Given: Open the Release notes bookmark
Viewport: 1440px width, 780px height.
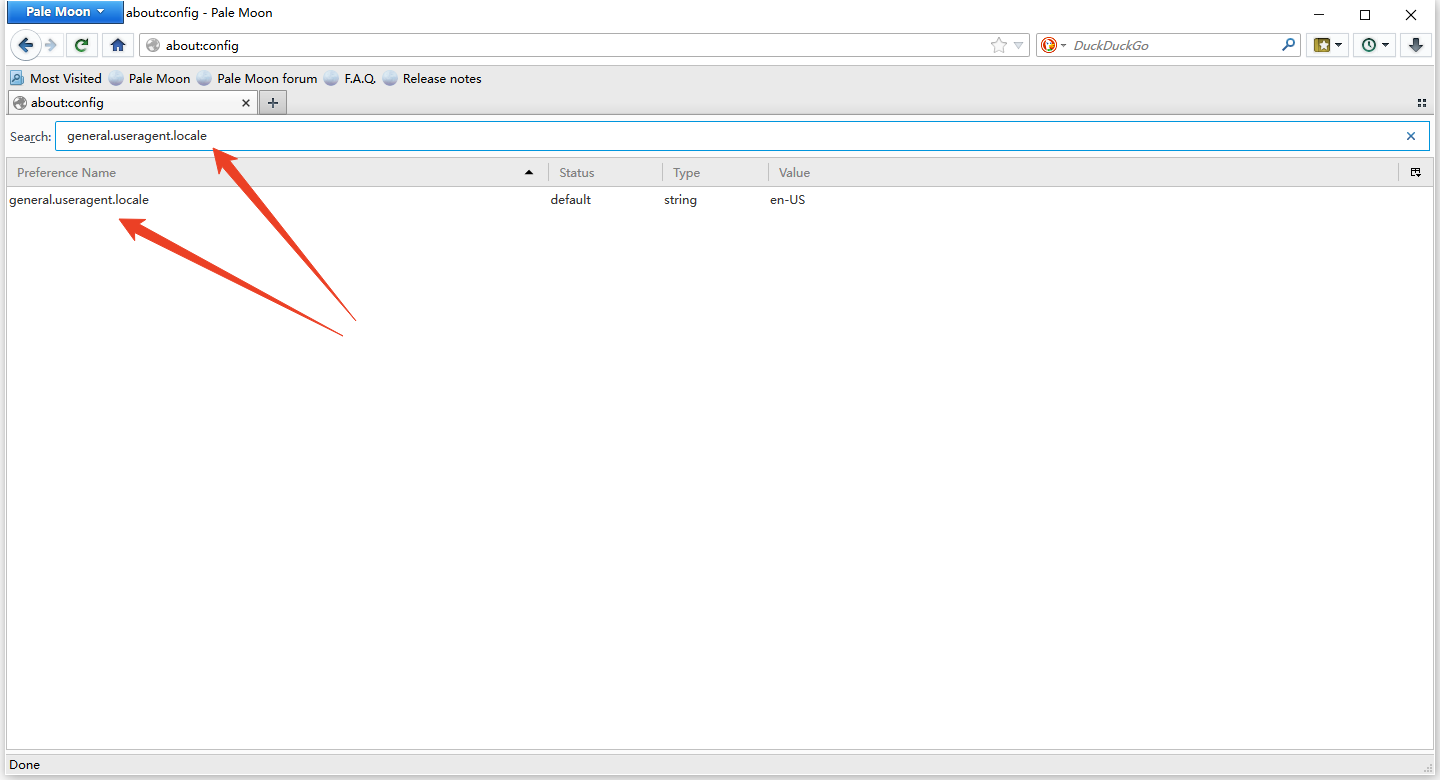Looking at the screenshot, I should 441,79.
